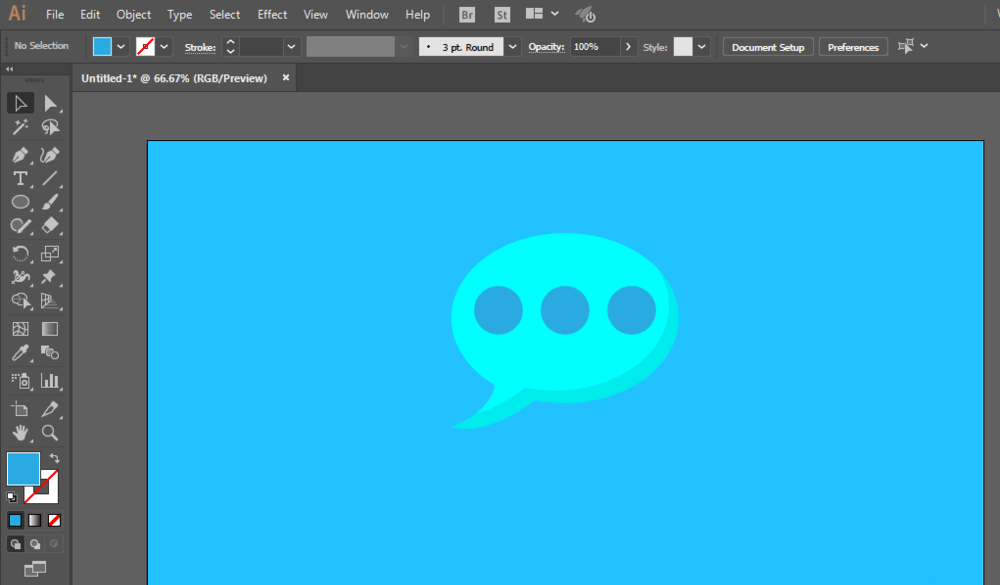Open the graphic Style dropdown
1000x585 pixels.
pyautogui.click(x=702, y=47)
